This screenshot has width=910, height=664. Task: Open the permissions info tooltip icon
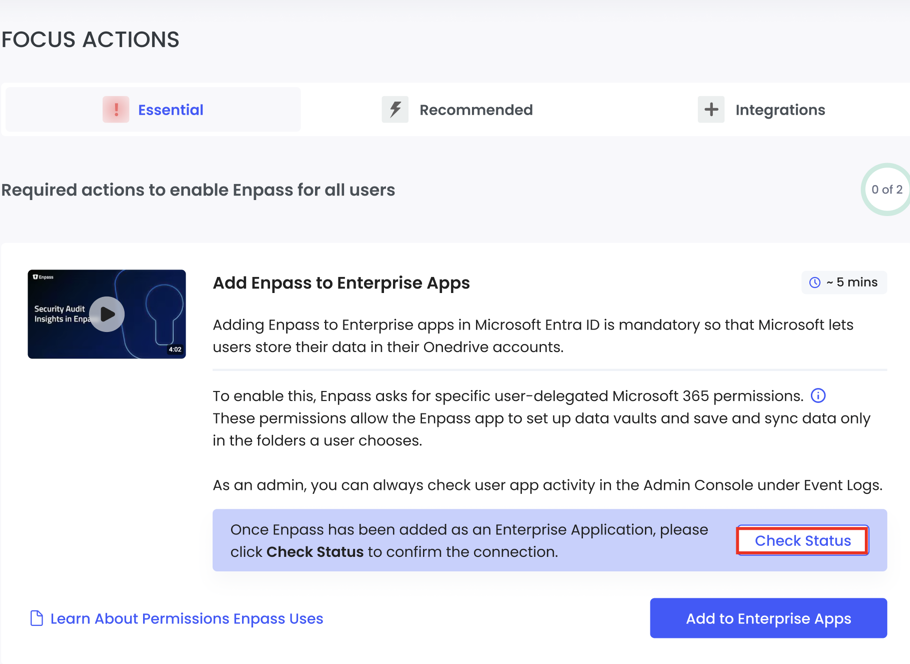pyautogui.click(x=818, y=395)
